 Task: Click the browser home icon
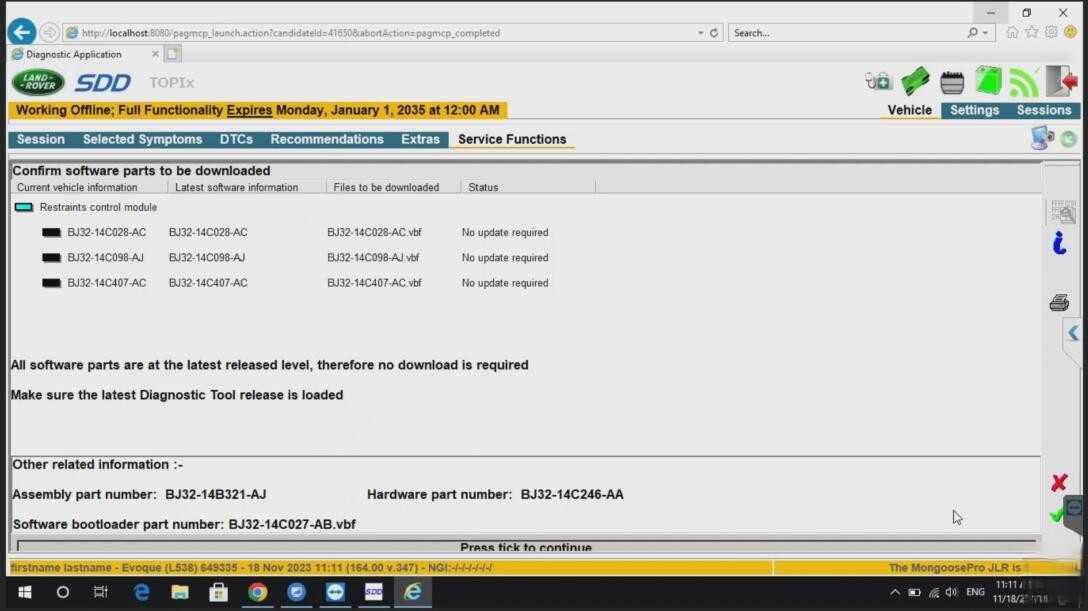[1012, 32]
